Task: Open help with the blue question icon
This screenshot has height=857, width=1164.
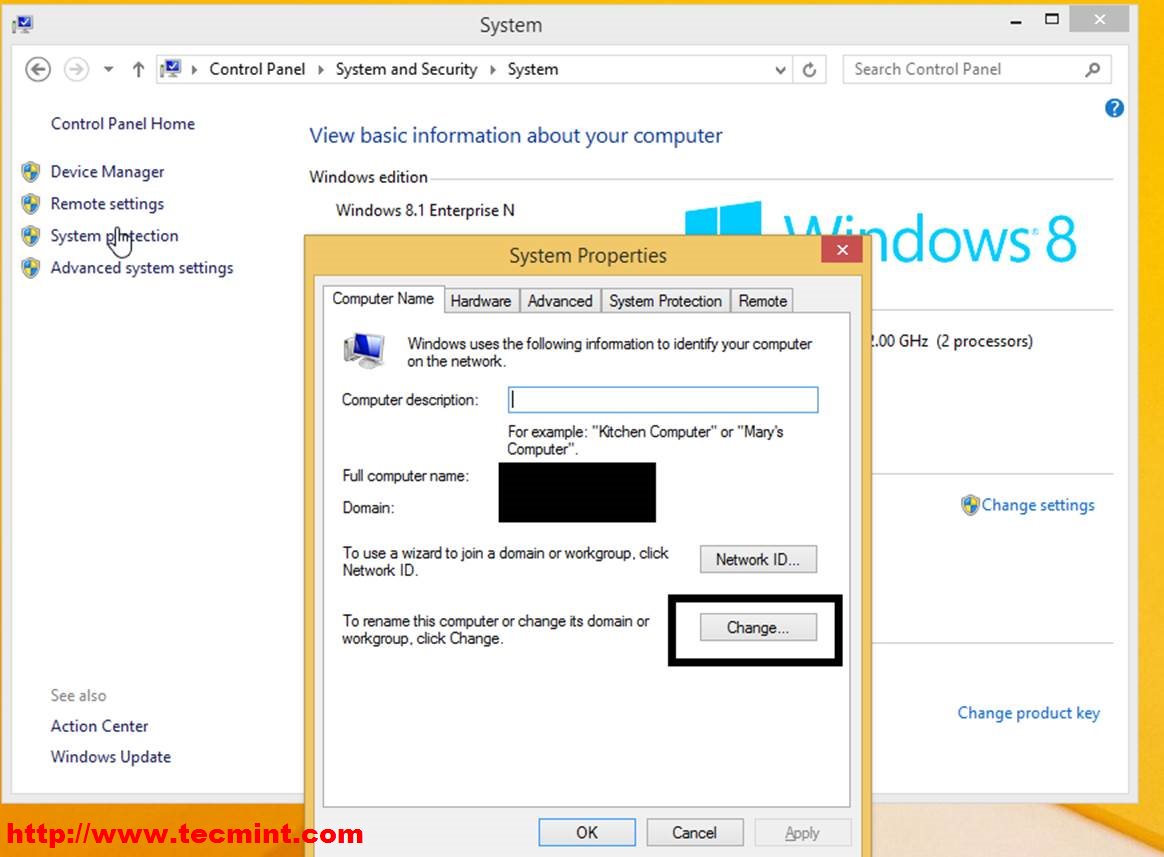Action: [x=1114, y=108]
